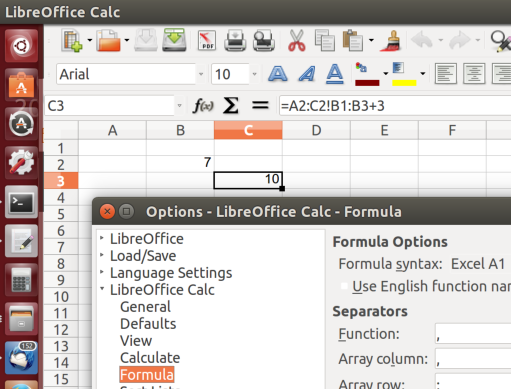Click the Save As green arrow icon

tap(174, 40)
